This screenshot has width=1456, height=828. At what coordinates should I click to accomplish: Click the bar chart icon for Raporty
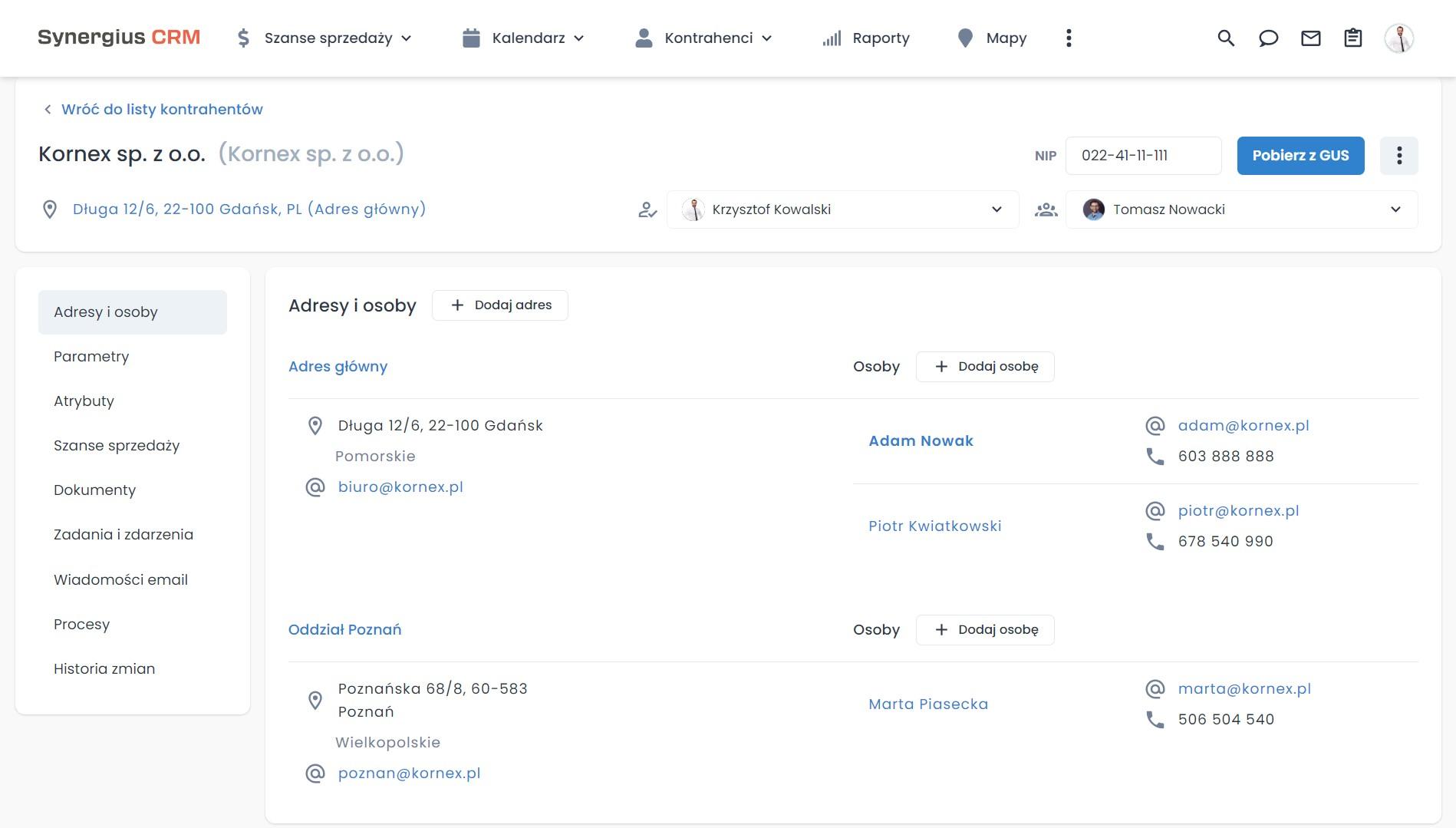tap(832, 38)
